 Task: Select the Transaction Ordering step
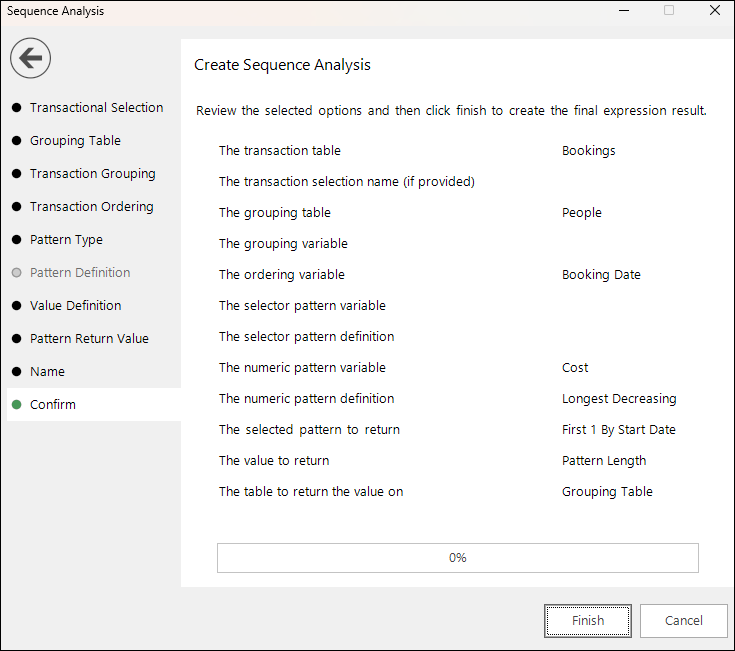tap(91, 207)
